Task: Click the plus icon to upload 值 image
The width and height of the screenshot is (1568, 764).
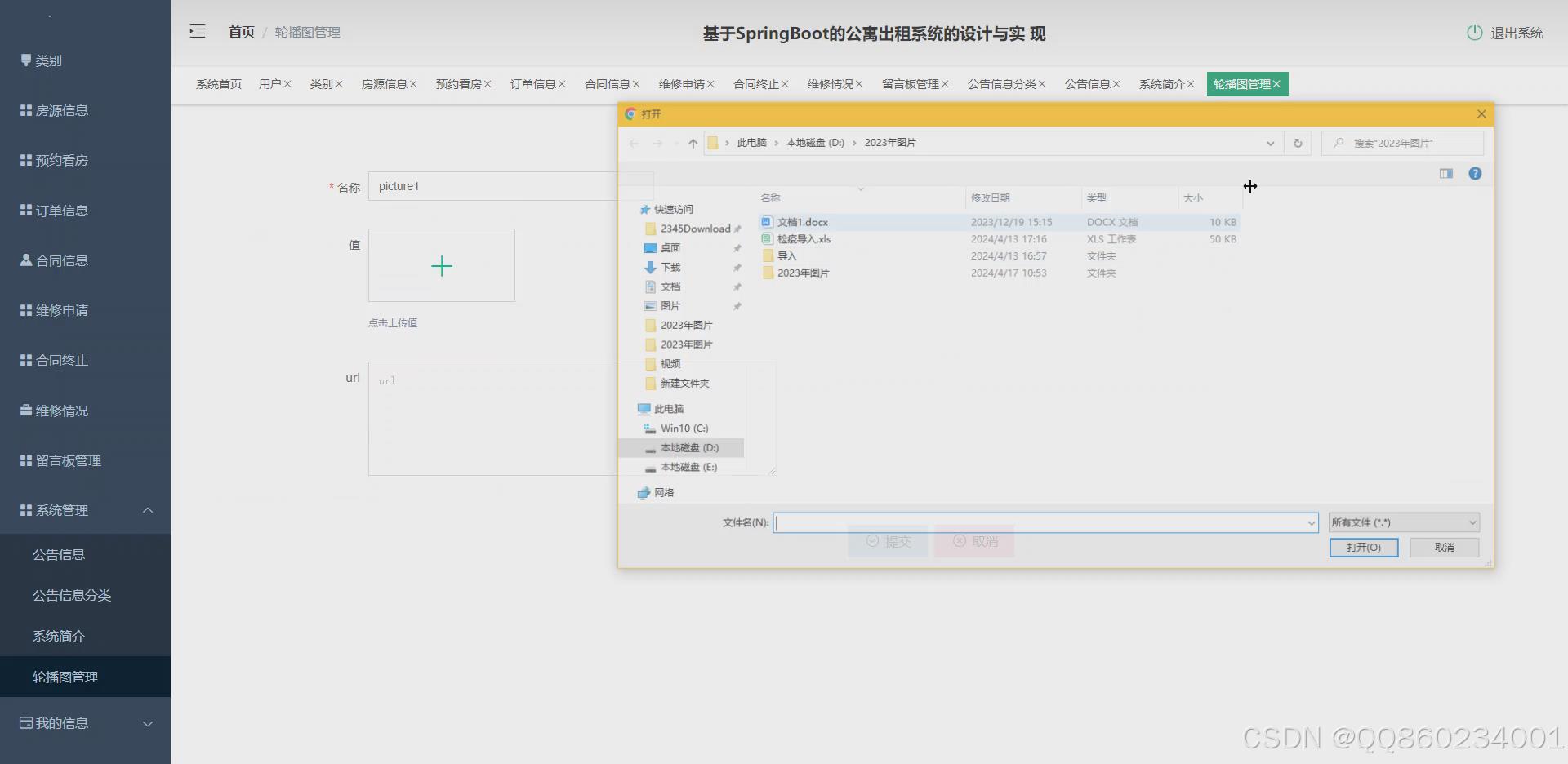Action: [441, 265]
